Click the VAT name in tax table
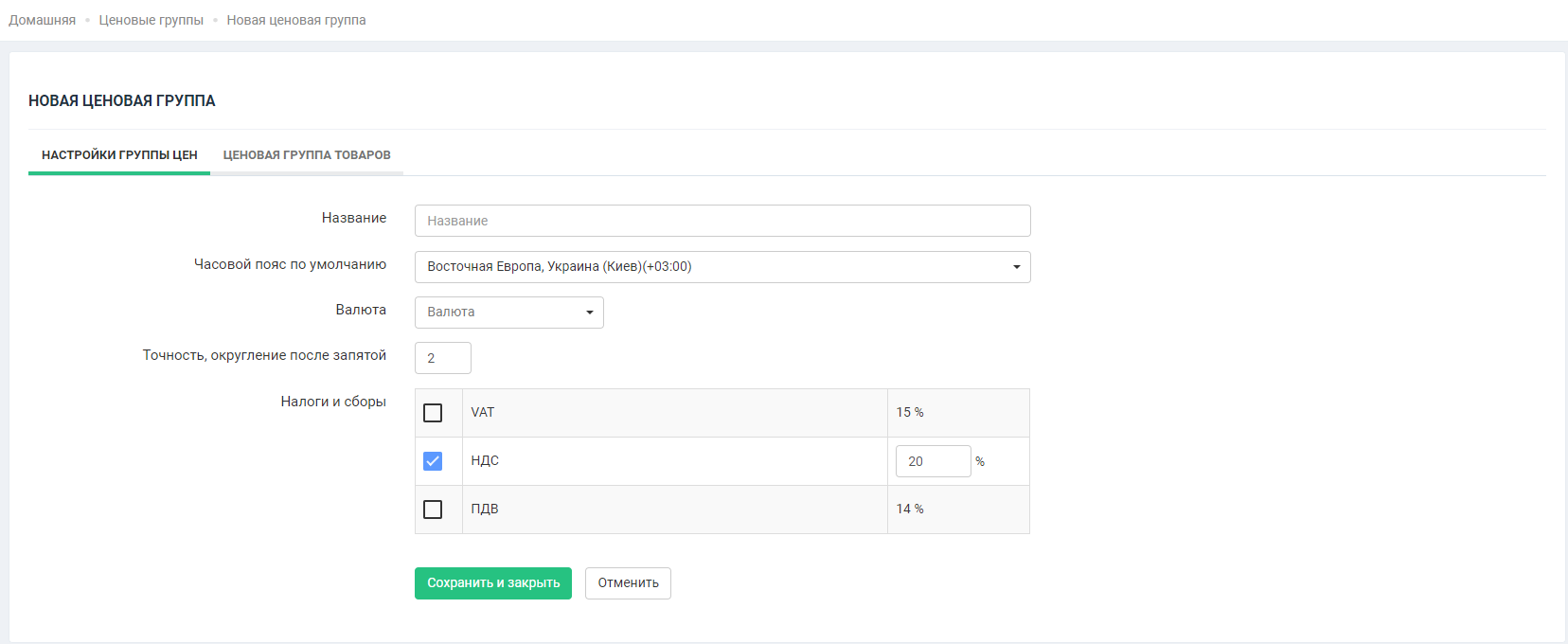 pos(483,413)
